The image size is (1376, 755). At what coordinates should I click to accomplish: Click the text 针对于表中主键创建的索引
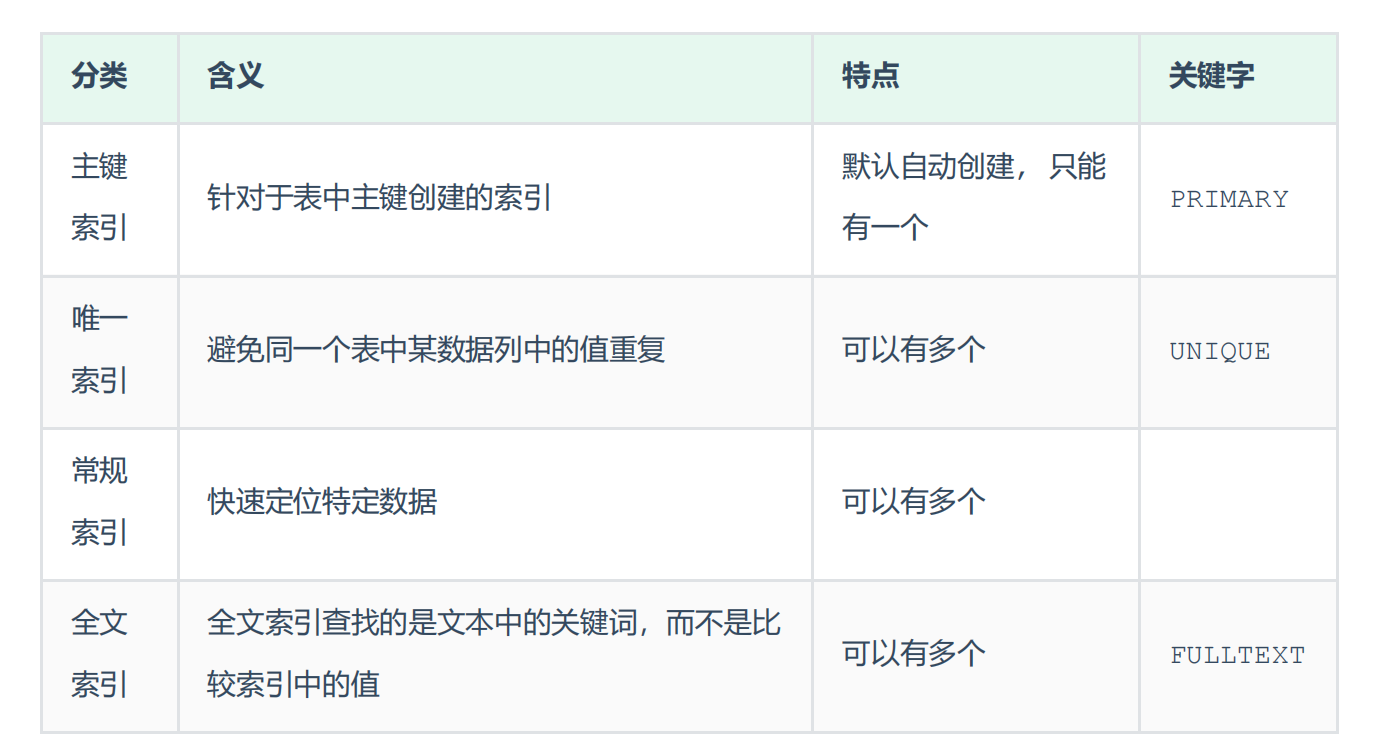click(380, 198)
